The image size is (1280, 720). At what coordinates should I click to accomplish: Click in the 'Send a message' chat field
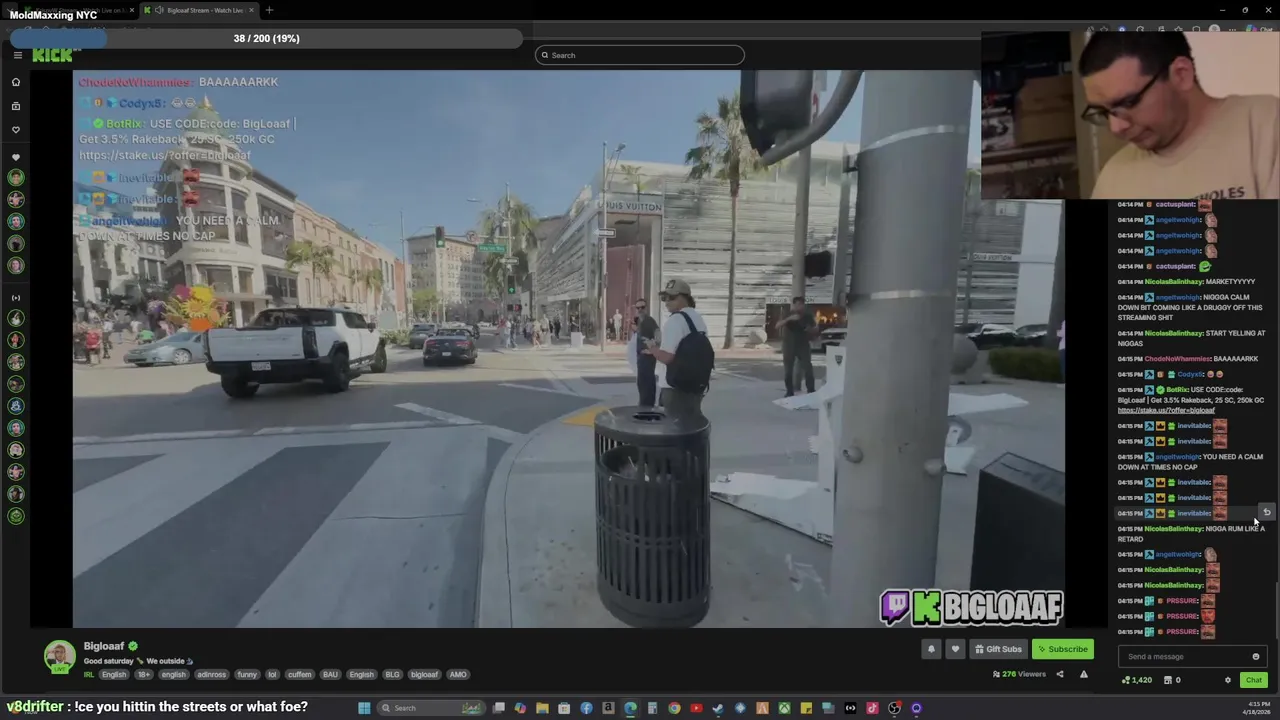coord(1185,656)
